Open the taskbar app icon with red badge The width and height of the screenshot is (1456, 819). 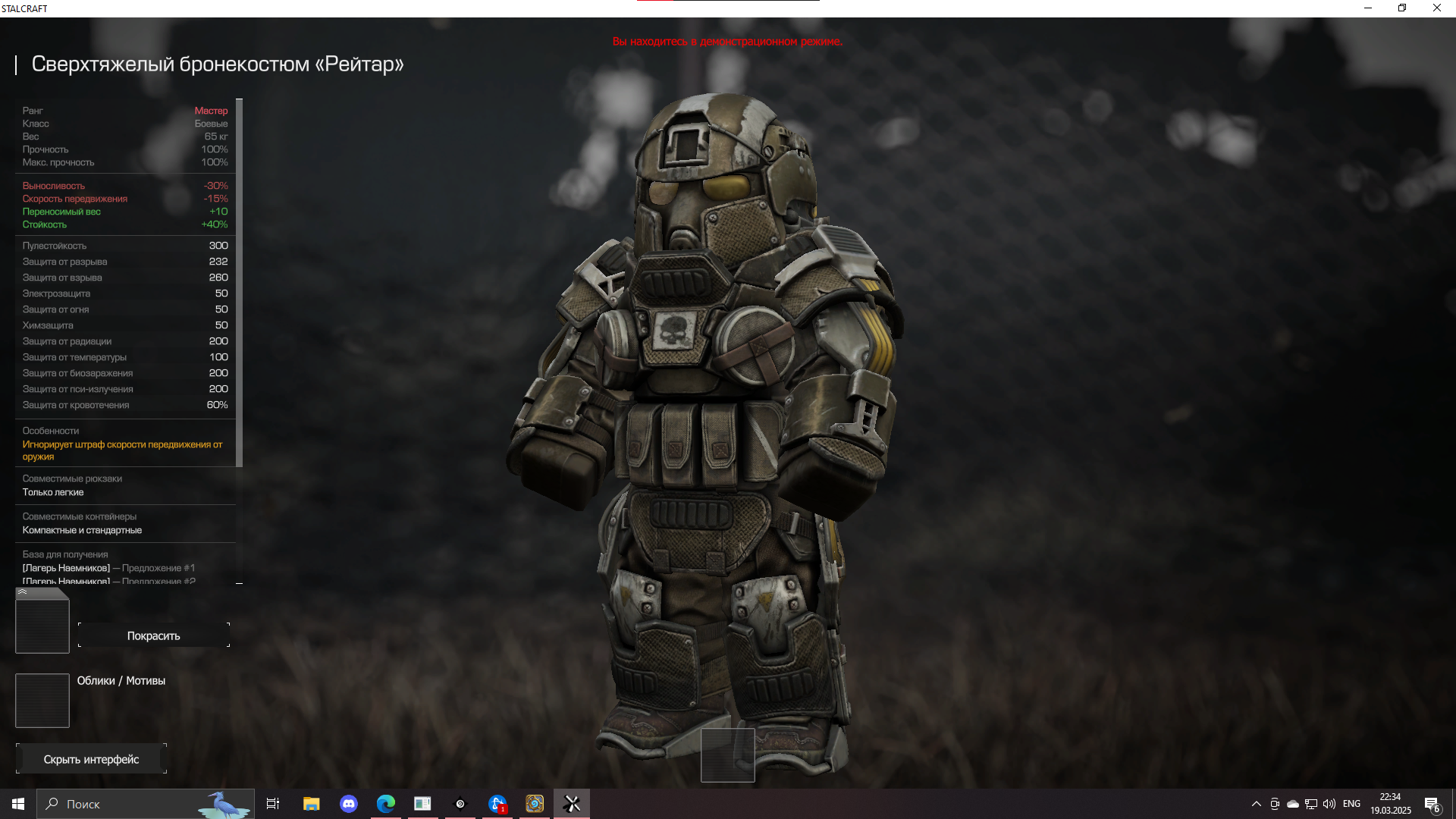[x=497, y=804]
